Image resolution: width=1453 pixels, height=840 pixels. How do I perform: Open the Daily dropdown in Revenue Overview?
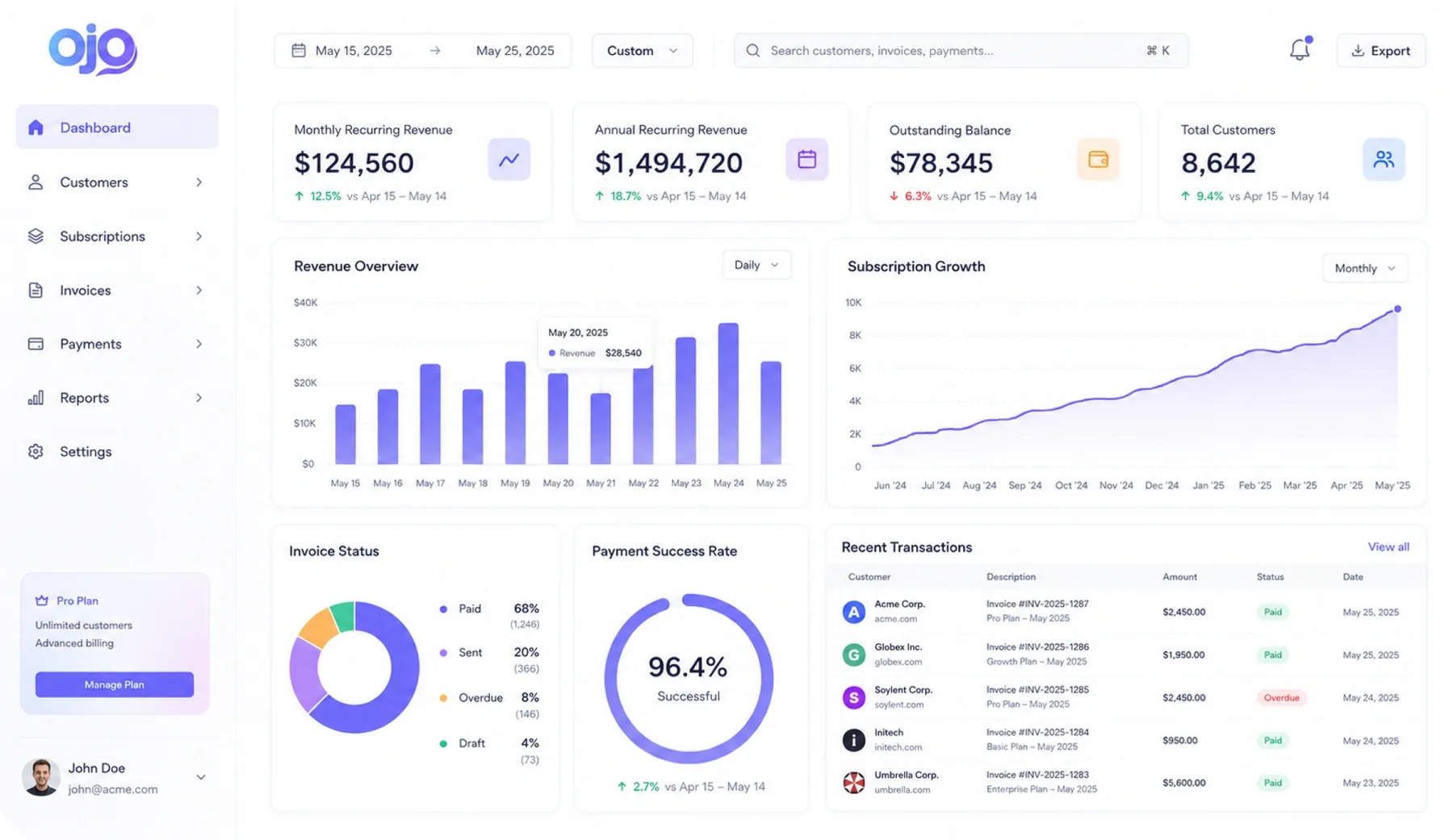pos(756,265)
